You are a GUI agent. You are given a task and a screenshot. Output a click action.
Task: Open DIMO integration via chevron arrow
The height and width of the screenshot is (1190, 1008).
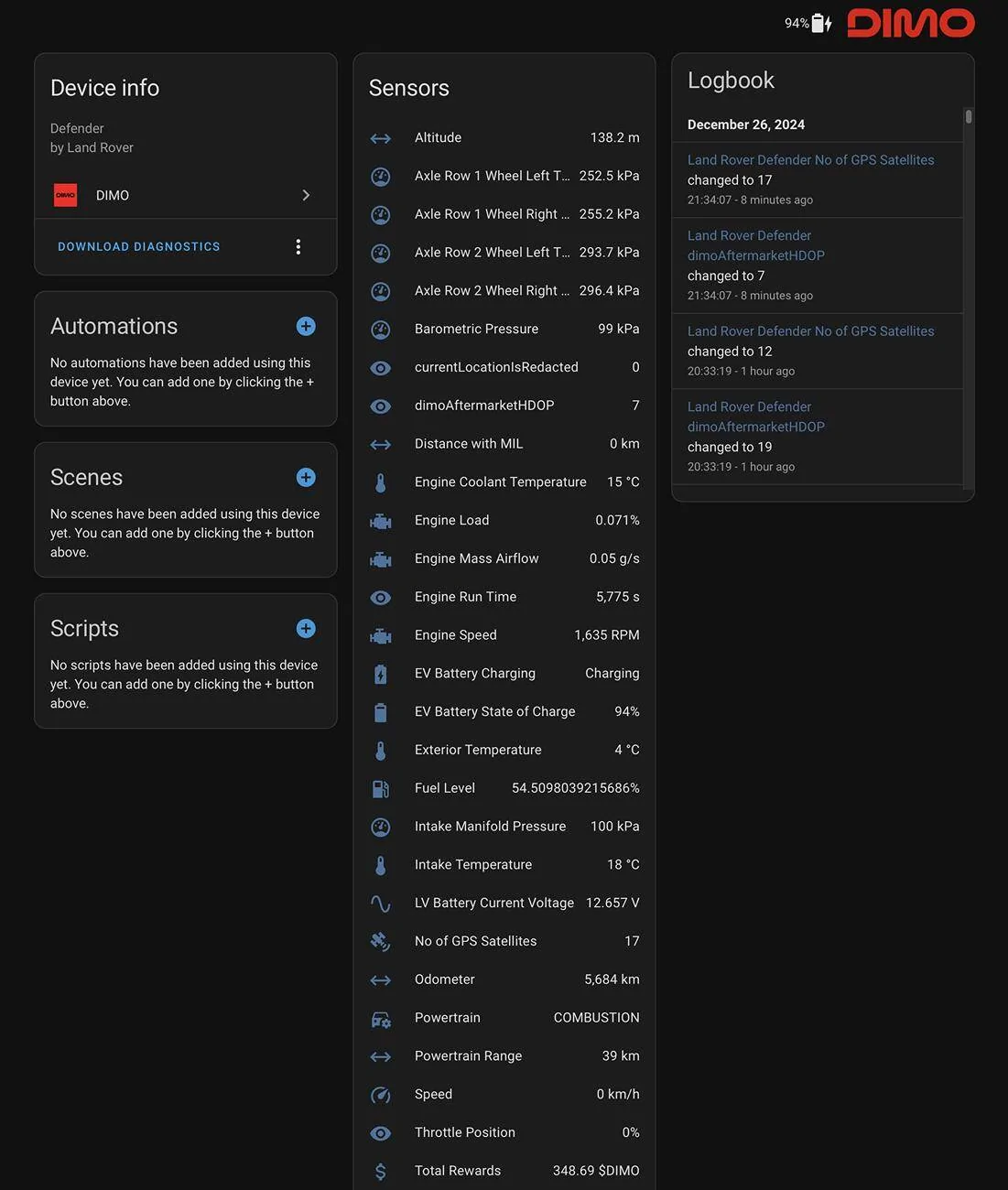306,195
